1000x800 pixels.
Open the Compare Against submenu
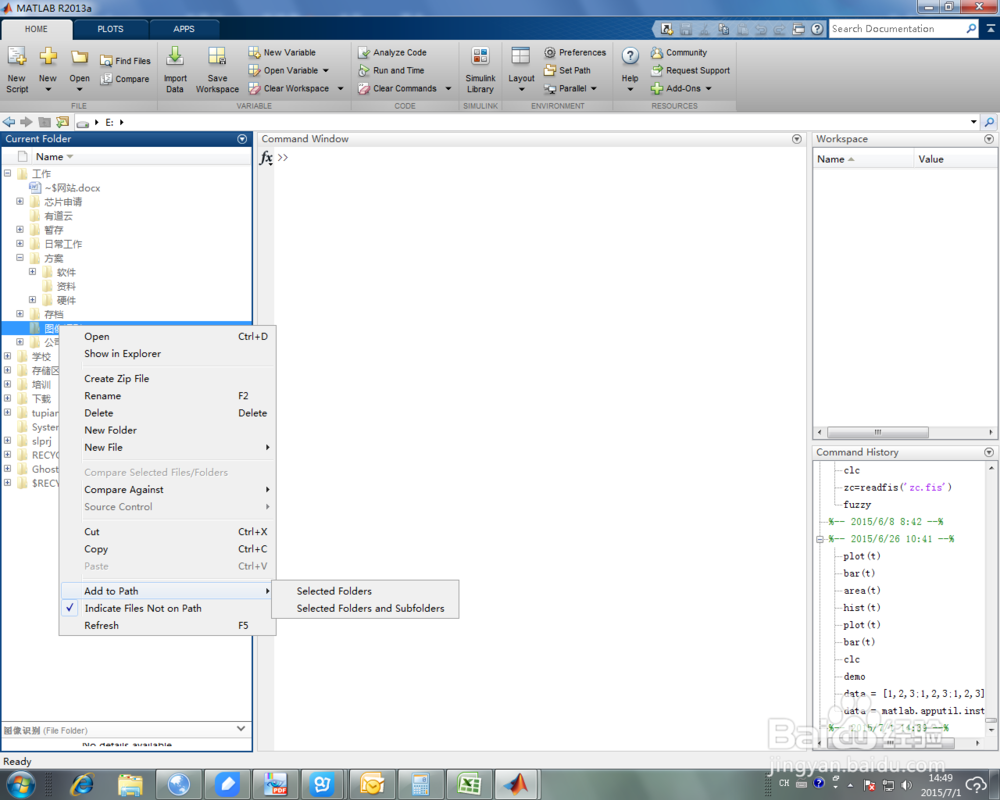168,489
